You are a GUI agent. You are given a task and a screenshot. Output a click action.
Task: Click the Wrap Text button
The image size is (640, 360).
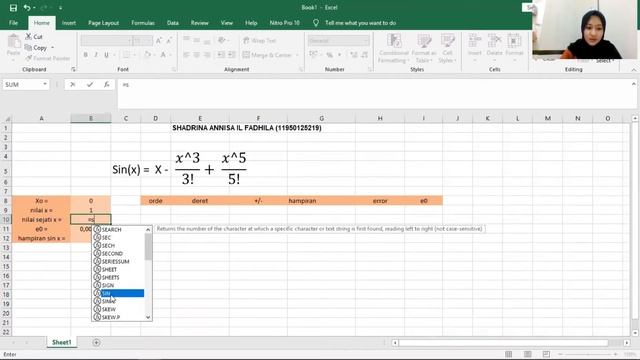click(260, 40)
